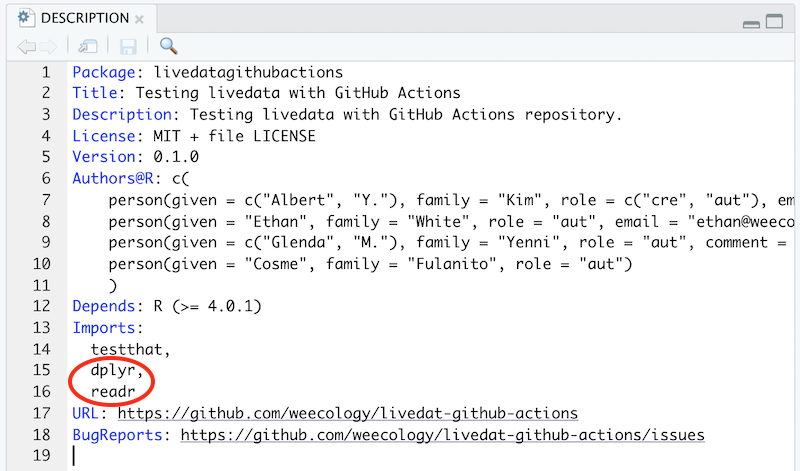The image size is (800, 471).
Task: Click line number 13 in the gutter
Action: tap(42, 328)
